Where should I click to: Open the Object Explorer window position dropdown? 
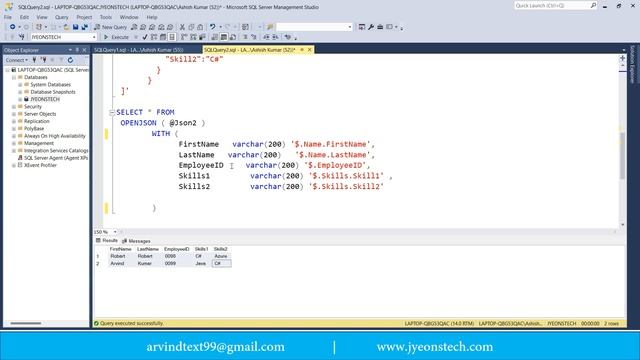coord(70,50)
